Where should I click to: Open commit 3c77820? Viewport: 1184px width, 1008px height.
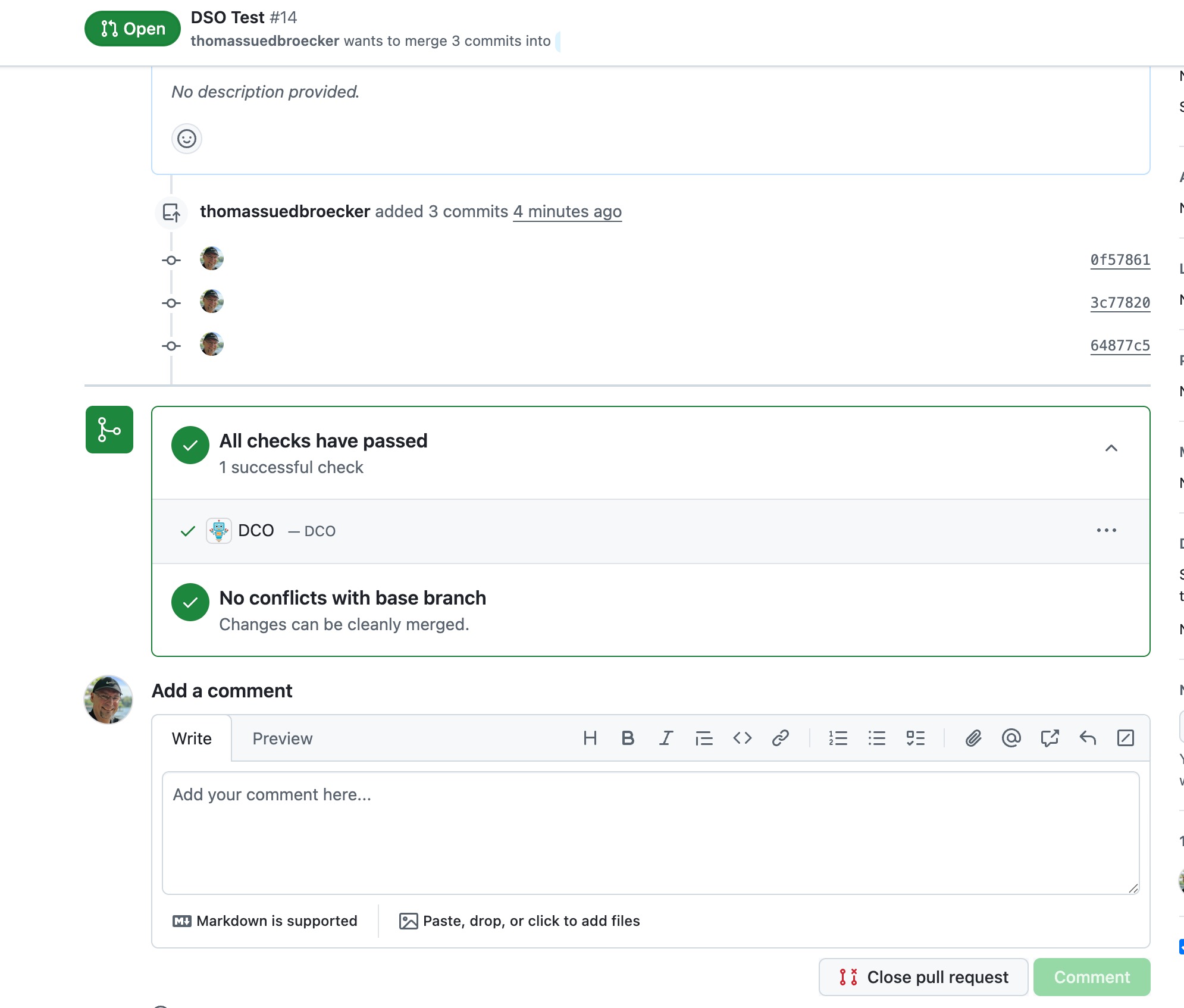(1120, 303)
